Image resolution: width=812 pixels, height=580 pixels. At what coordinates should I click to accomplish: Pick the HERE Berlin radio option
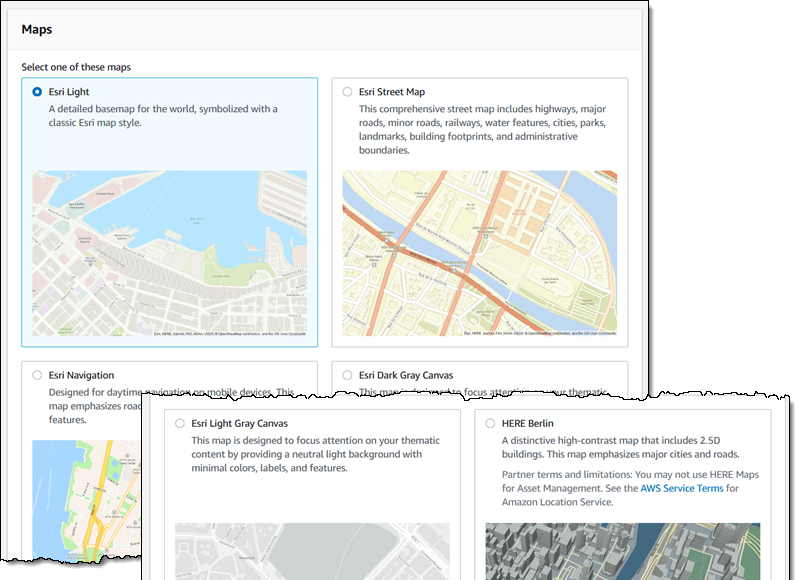tap(490, 423)
